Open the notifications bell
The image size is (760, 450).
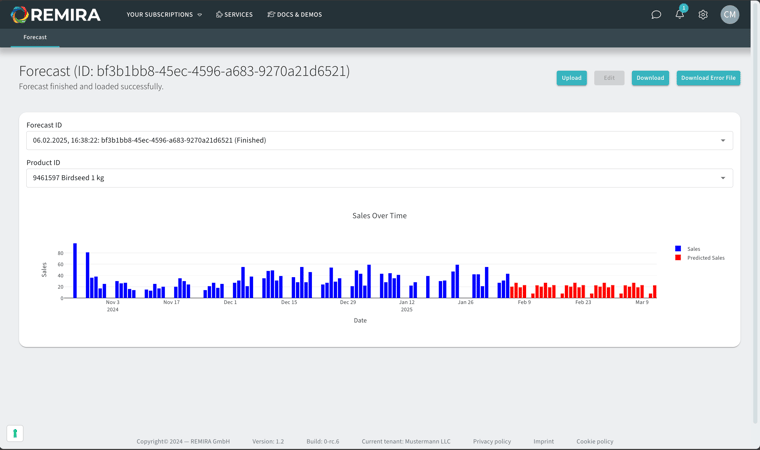coord(680,14)
